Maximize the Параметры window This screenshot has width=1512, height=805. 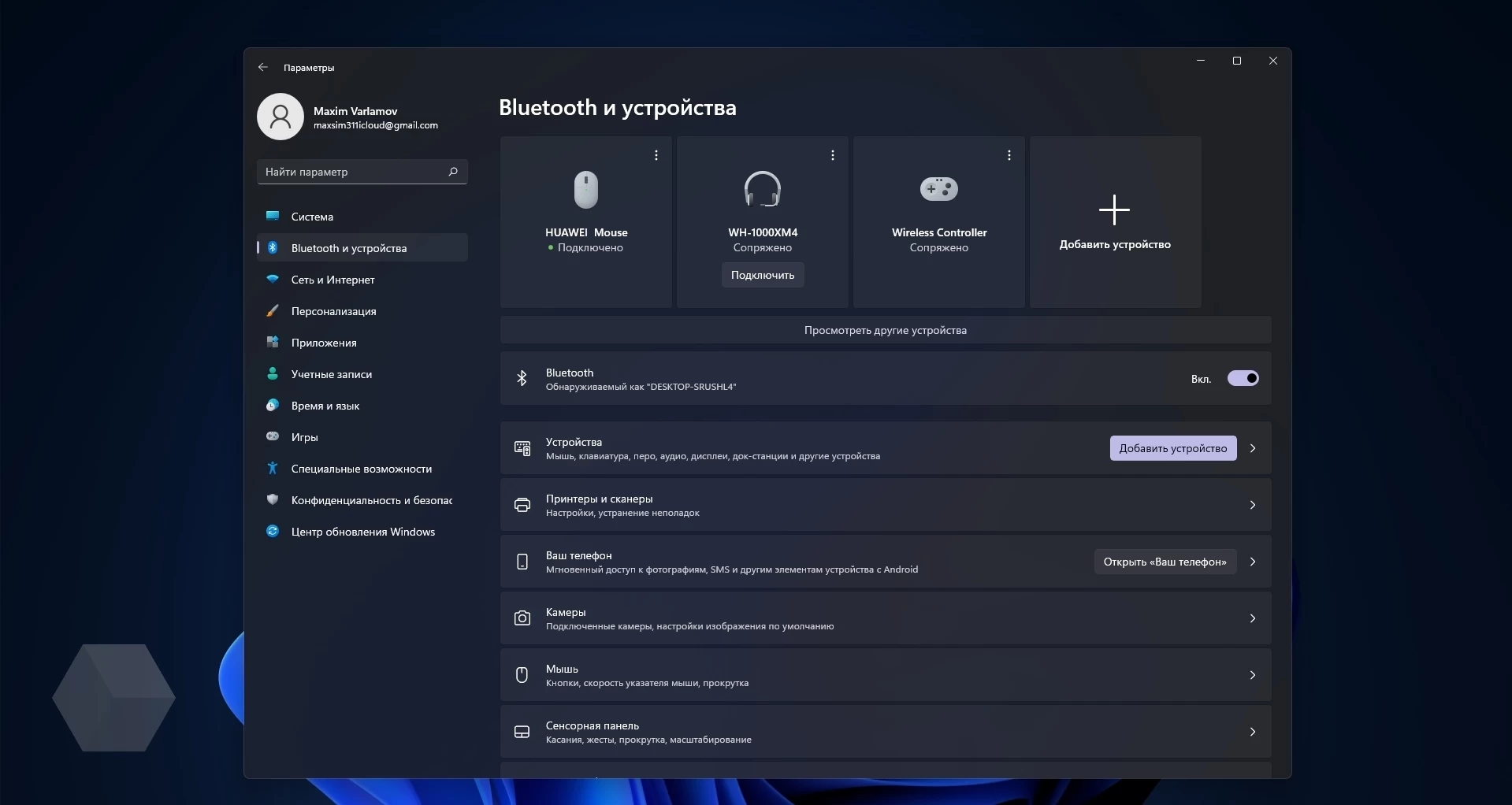pyautogui.click(x=1237, y=61)
